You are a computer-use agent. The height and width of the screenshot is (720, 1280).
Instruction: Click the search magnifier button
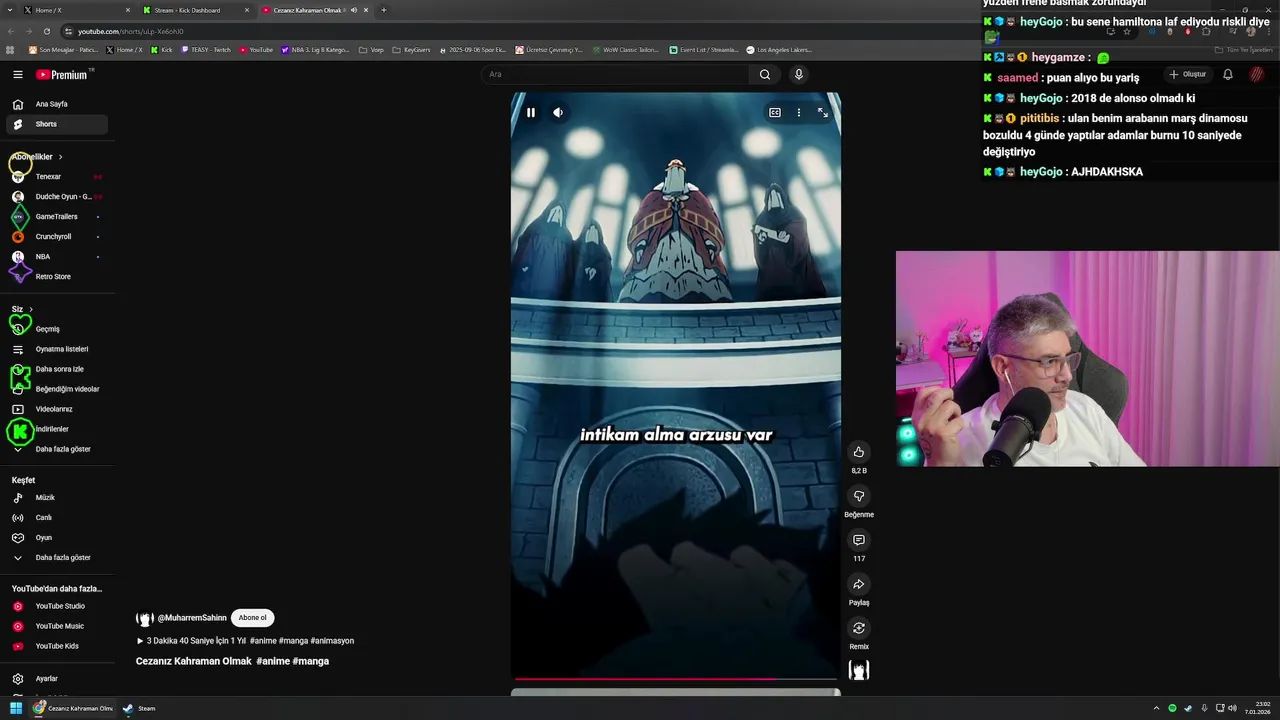click(x=765, y=74)
